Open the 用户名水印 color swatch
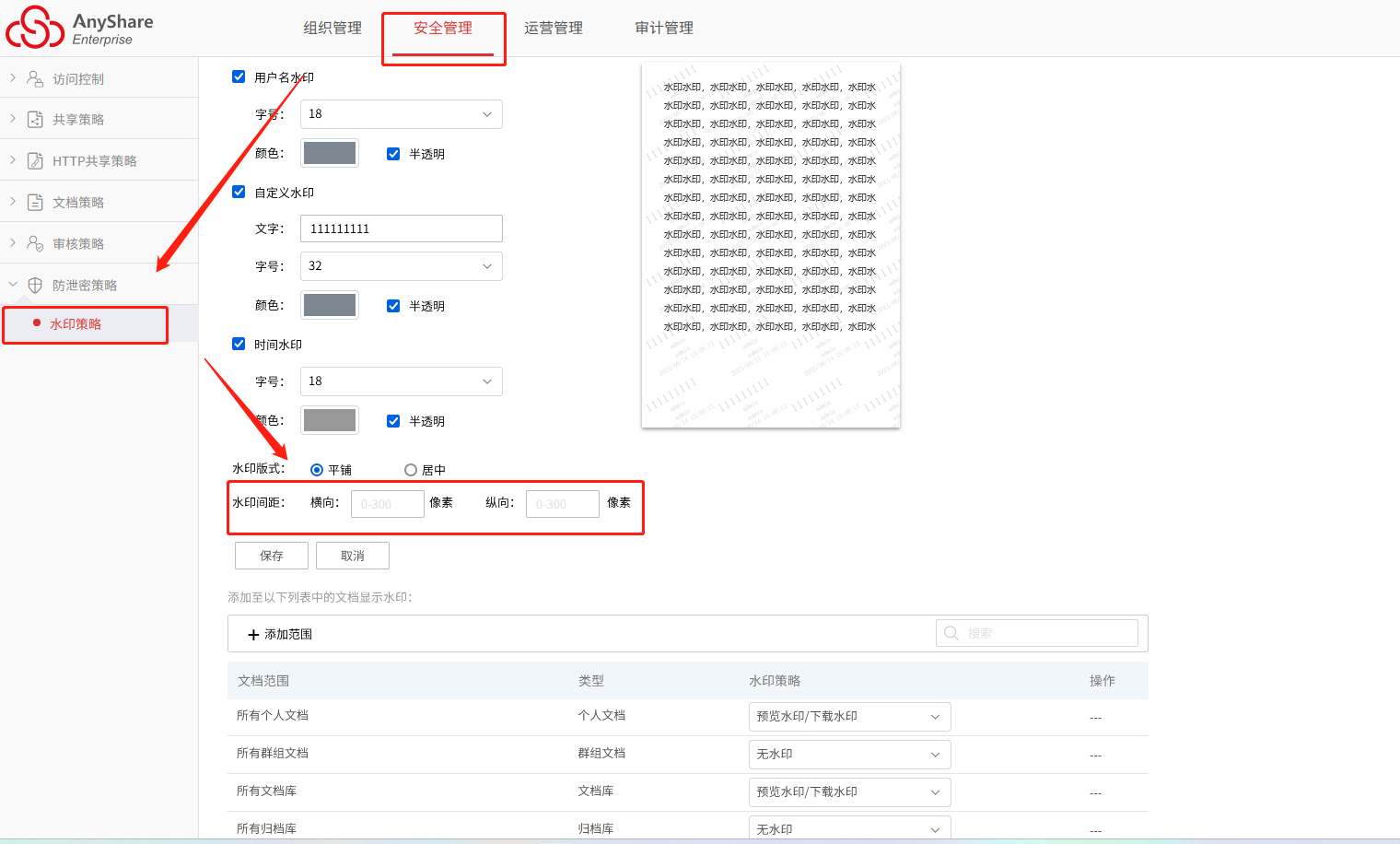 tap(330, 153)
